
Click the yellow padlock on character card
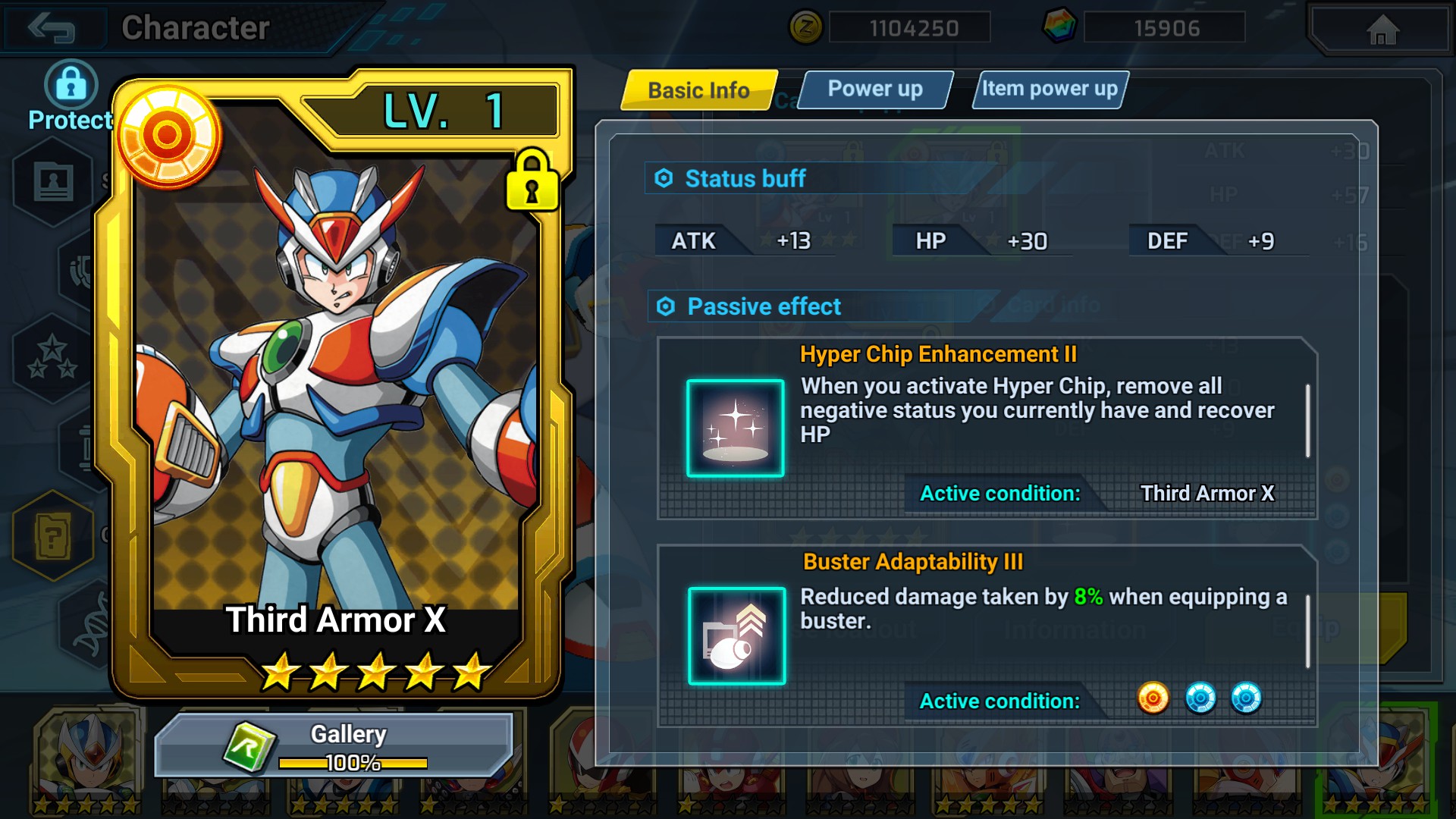point(532,180)
